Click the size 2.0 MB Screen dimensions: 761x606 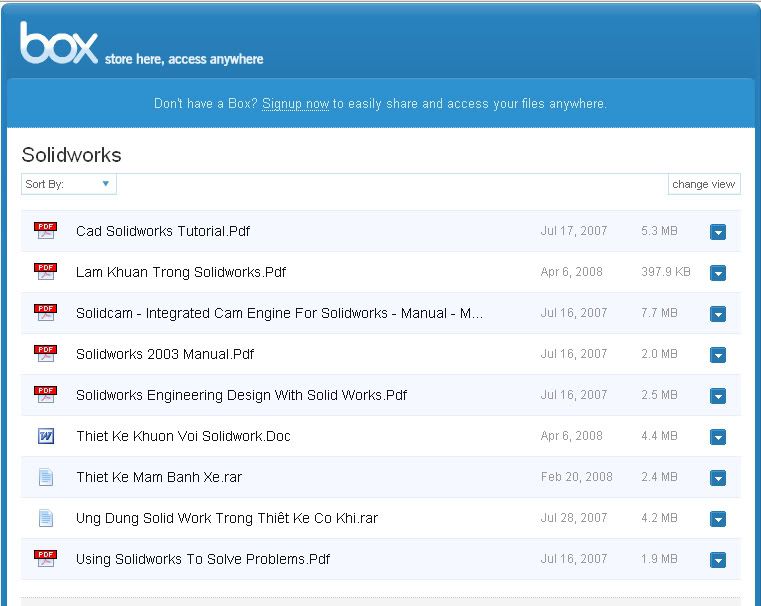[x=659, y=354]
